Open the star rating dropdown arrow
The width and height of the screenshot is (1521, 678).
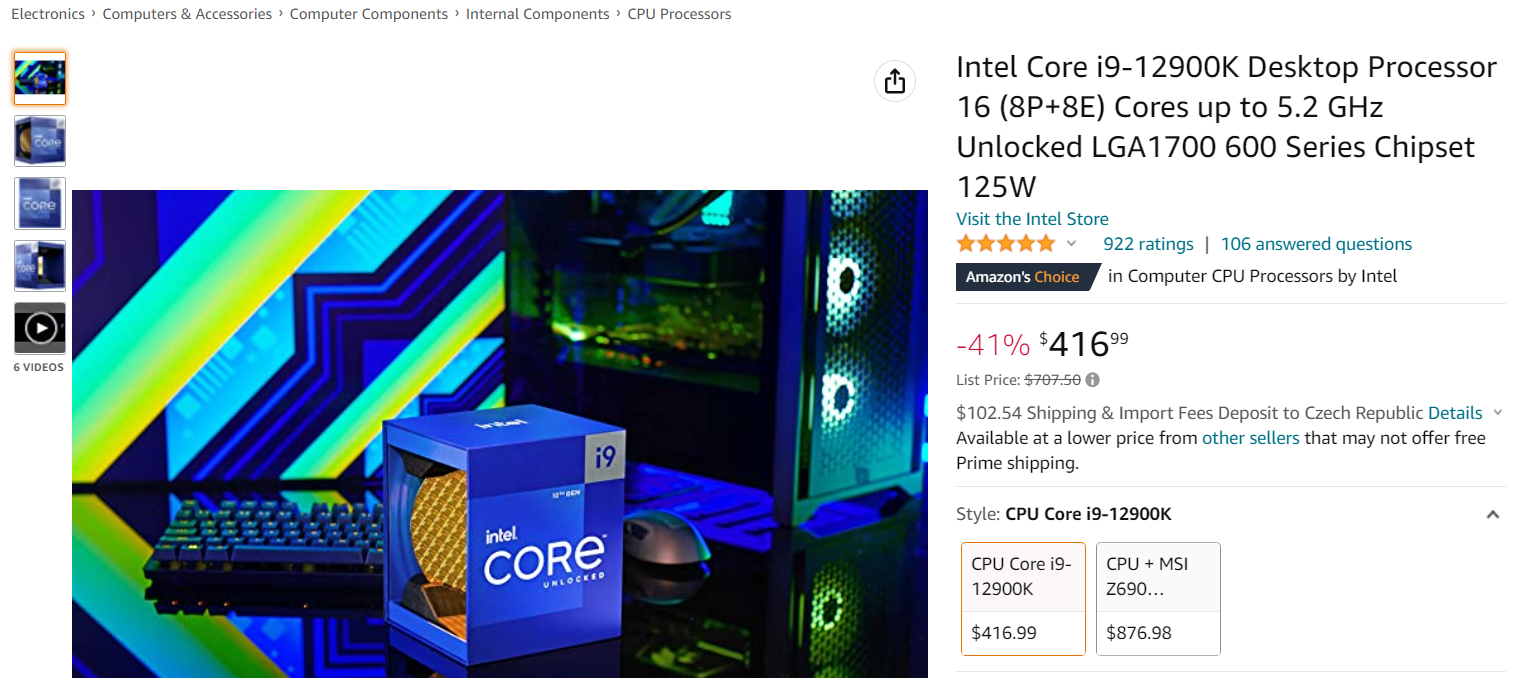pyautogui.click(x=1071, y=244)
